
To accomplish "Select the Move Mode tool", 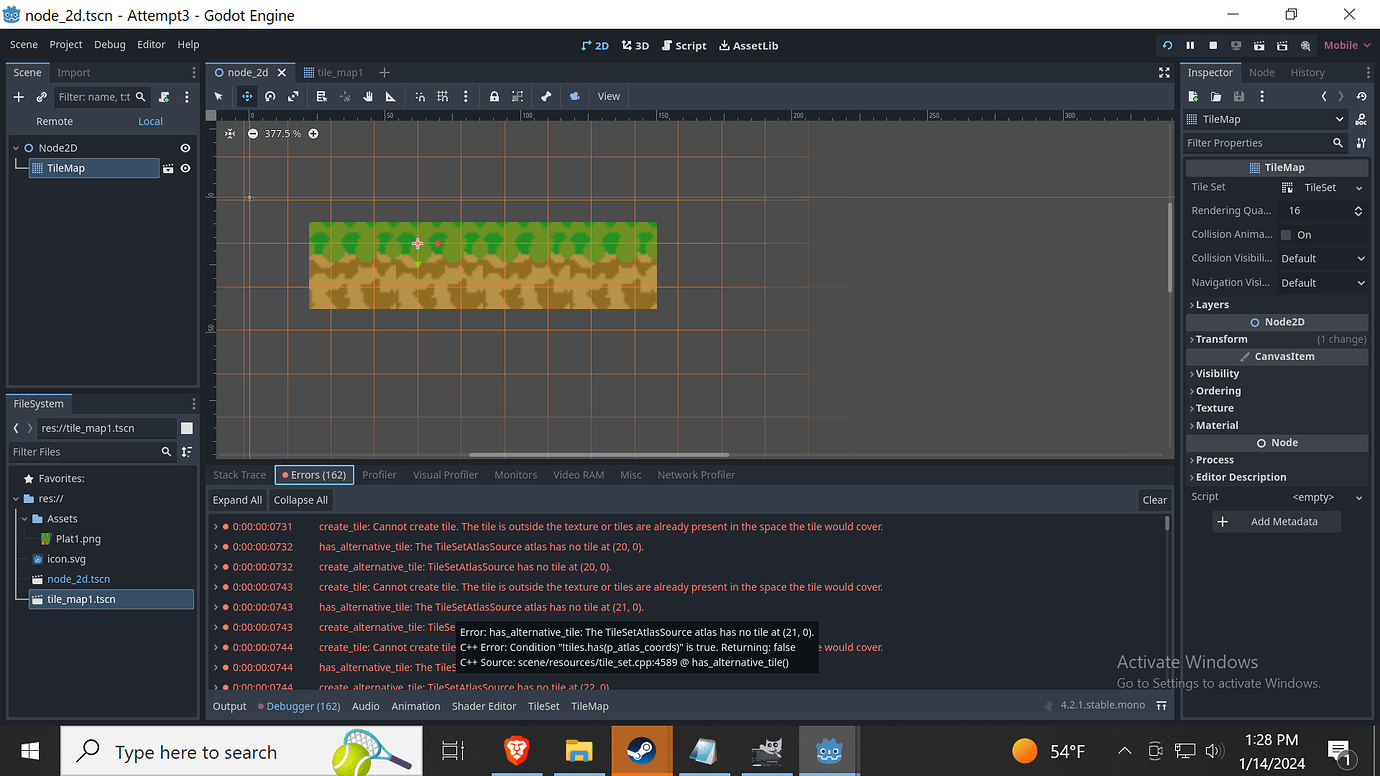I will coord(246,96).
